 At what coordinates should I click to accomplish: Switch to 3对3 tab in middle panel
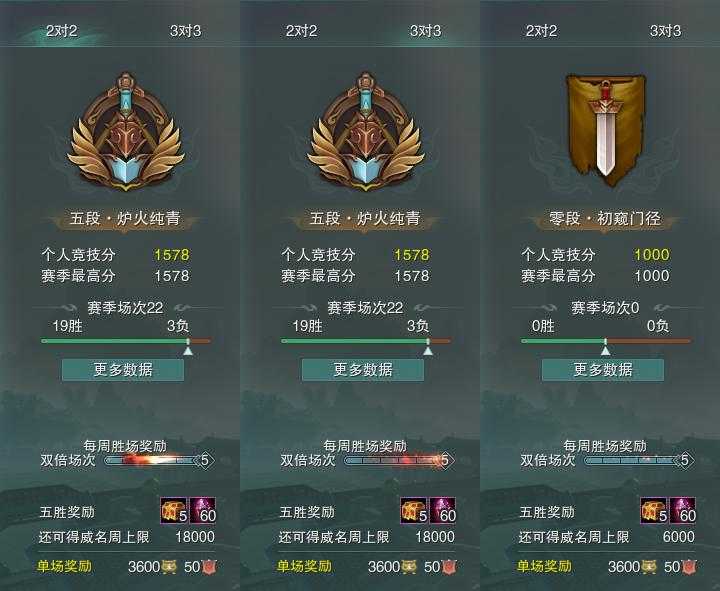pos(425,31)
